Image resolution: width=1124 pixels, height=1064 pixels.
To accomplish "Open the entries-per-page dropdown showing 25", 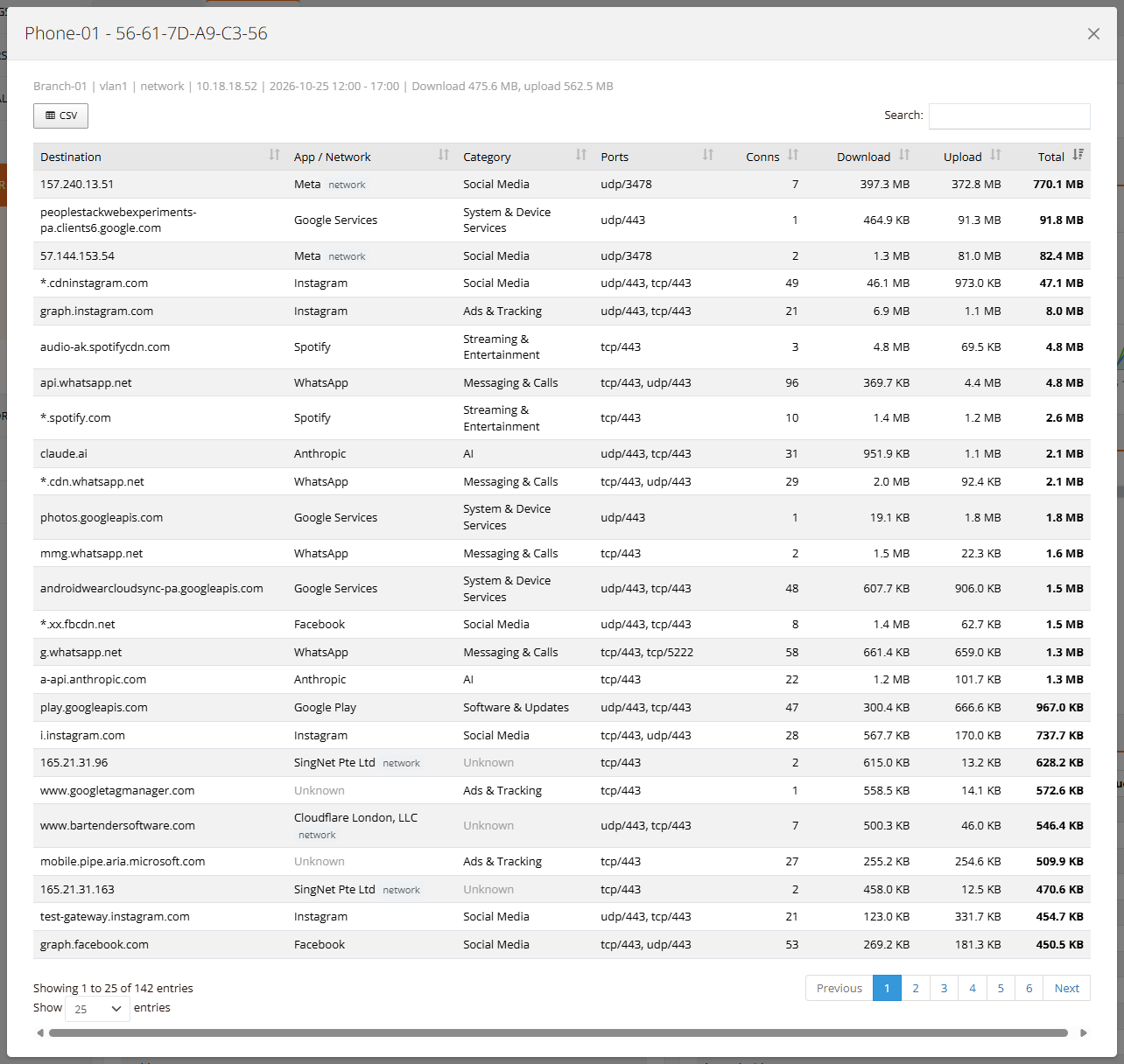I will pos(97,1009).
